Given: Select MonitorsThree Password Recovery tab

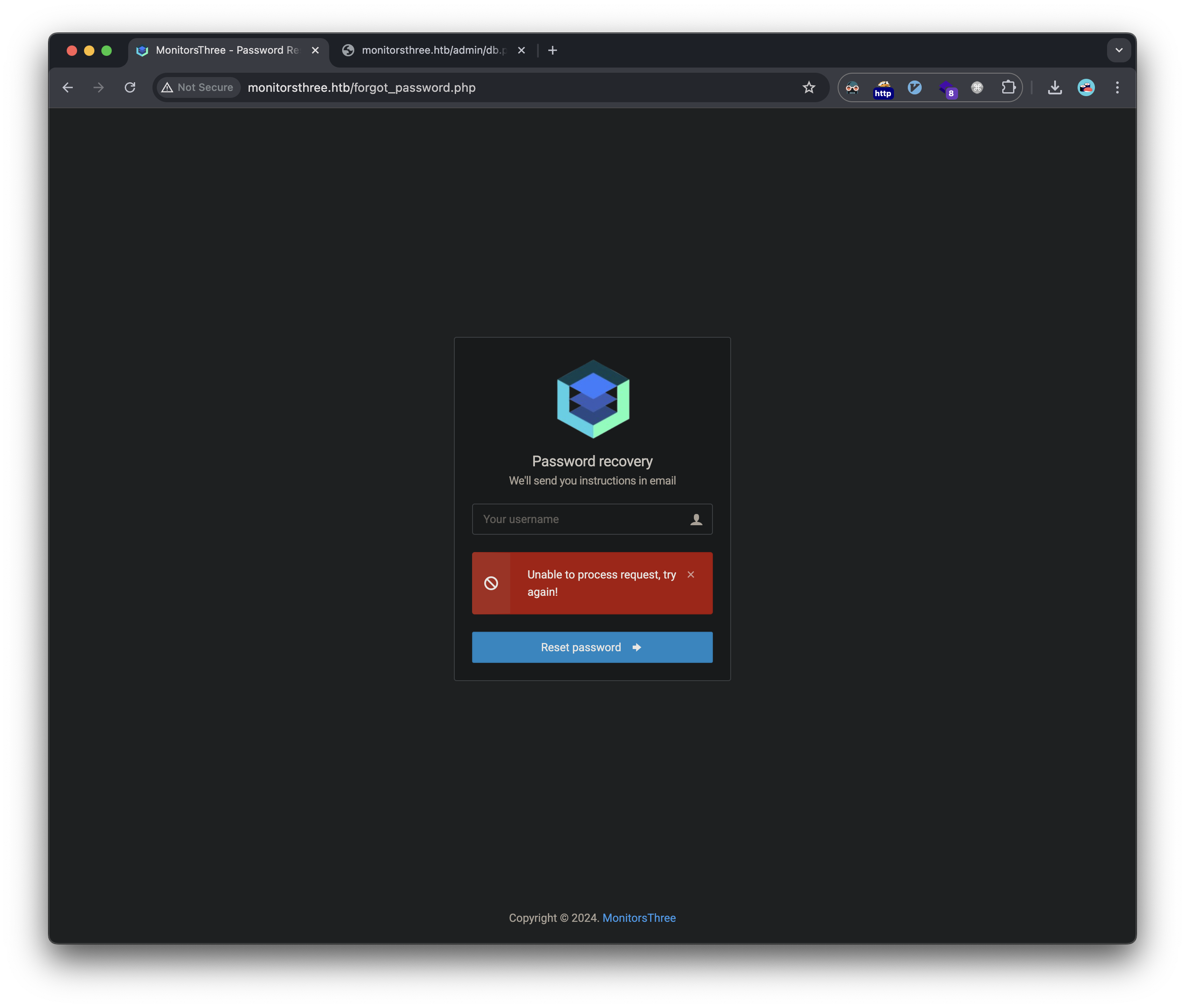Looking at the screenshot, I should pyautogui.click(x=227, y=50).
